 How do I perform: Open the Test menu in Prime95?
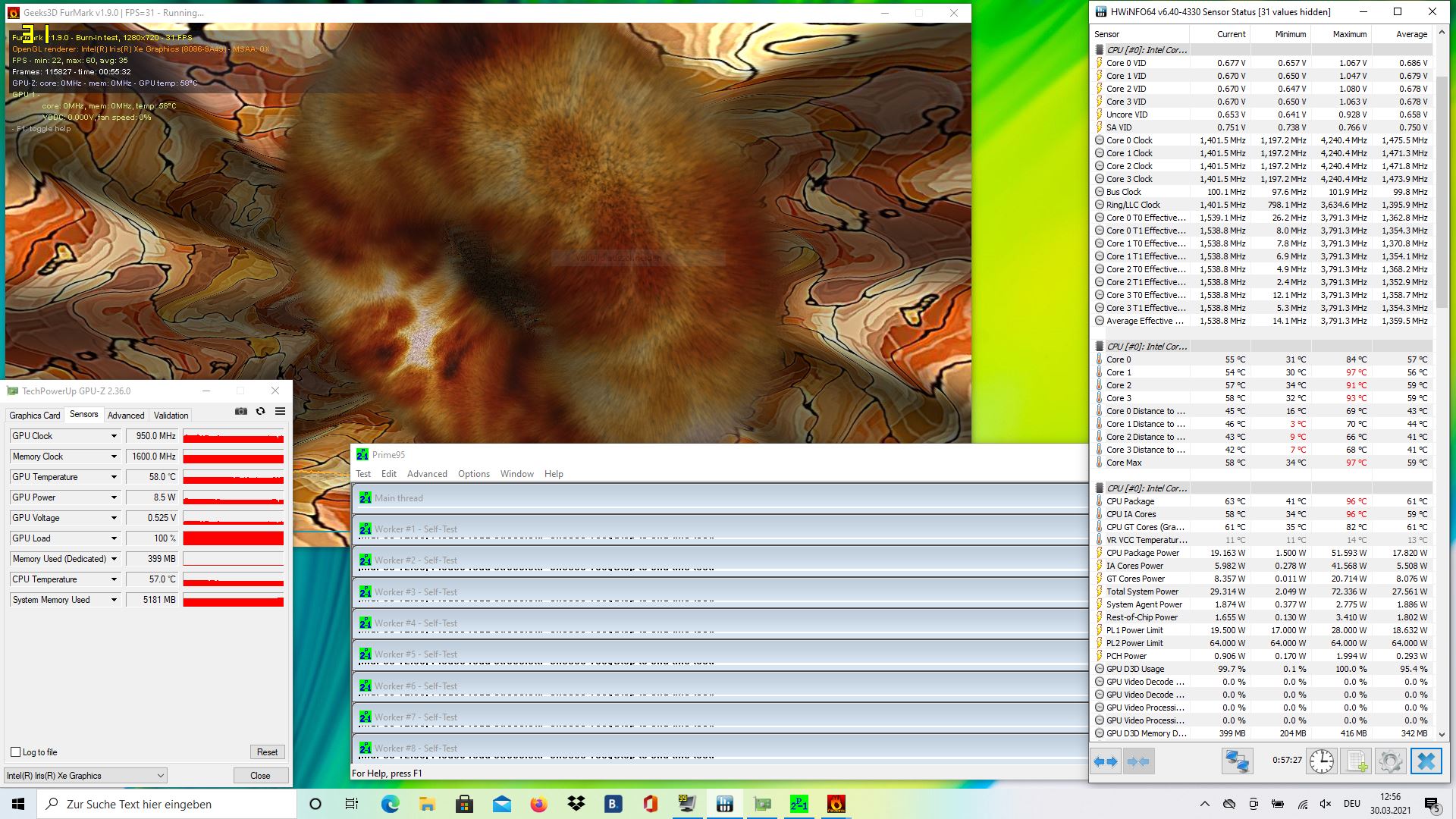363,474
